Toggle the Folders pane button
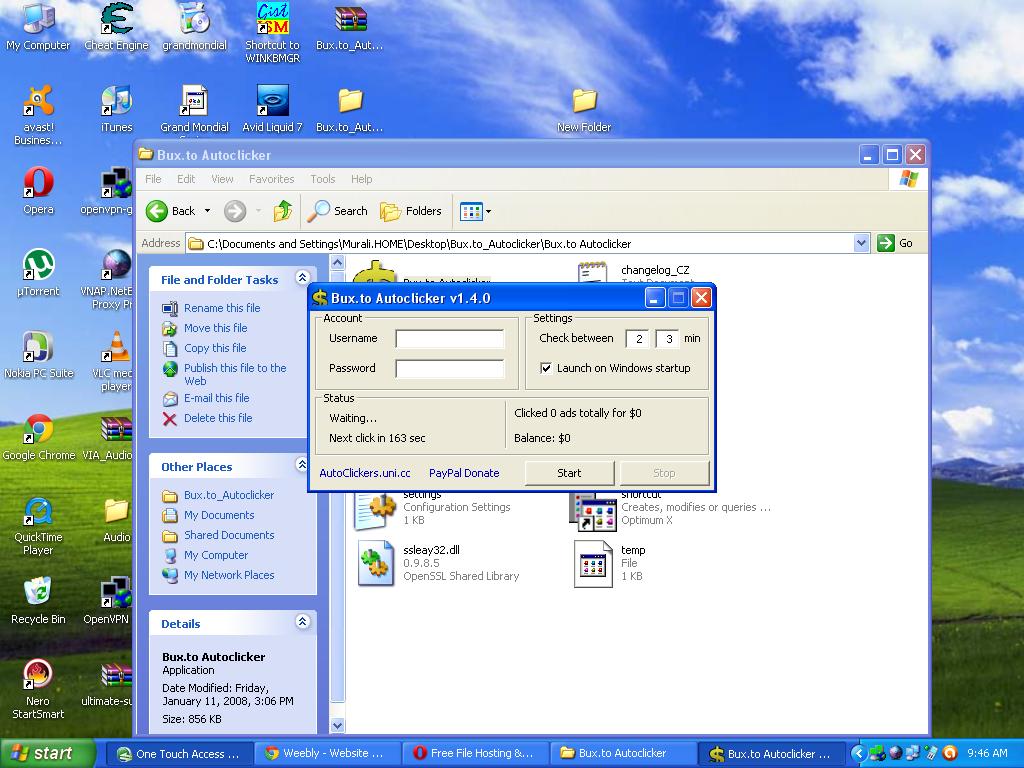This screenshot has width=1024, height=768. click(411, 211)
